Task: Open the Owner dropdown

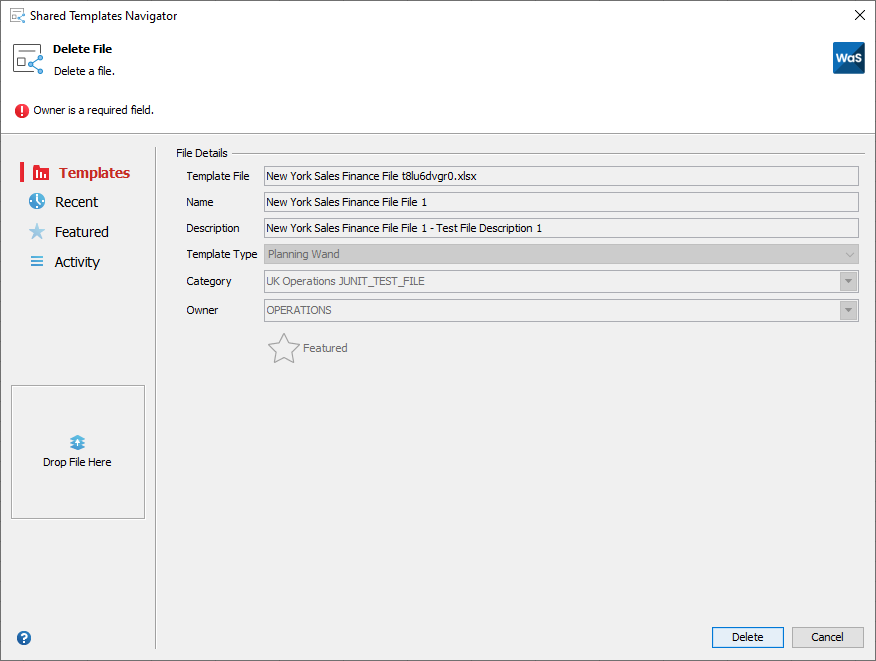Action: tap(848, 310)
